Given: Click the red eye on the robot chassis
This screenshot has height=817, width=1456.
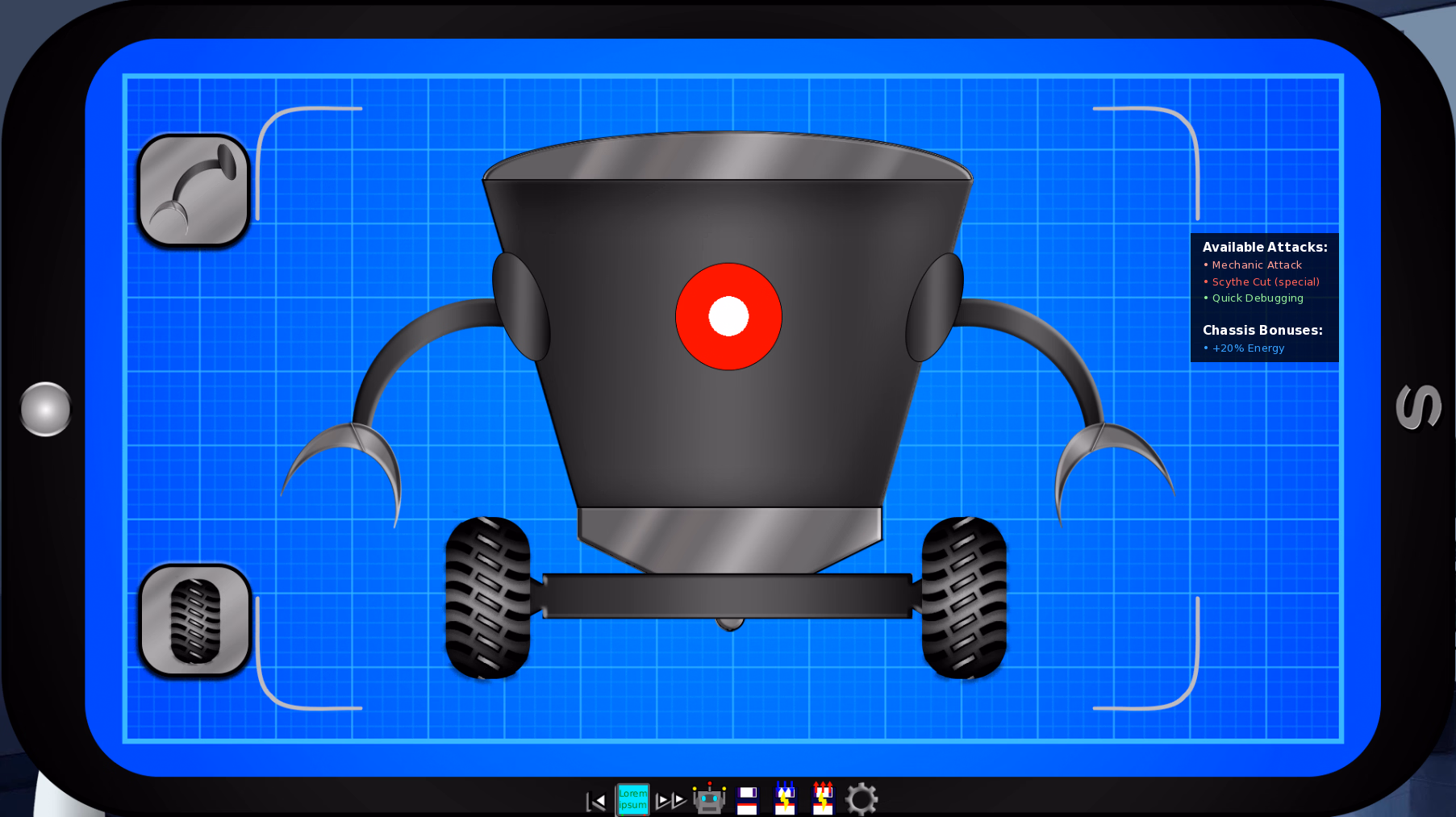Looking at the screenshot, I should point(728,316).
